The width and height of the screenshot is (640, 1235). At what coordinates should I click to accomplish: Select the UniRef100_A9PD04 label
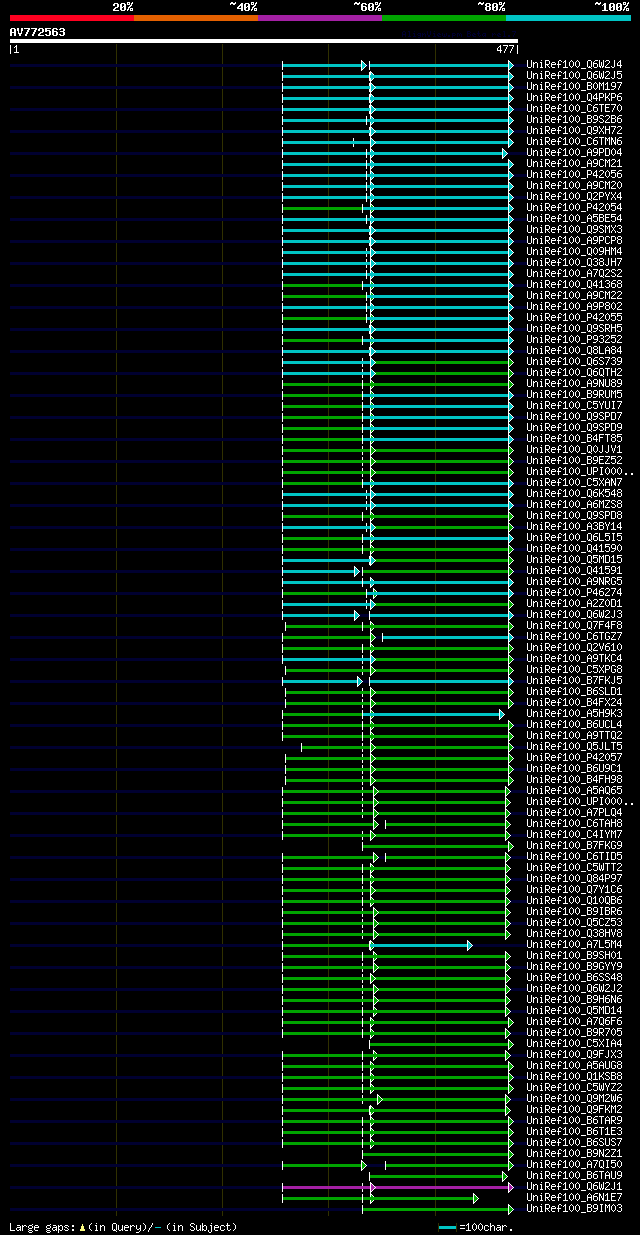click(x=574, y=153)
